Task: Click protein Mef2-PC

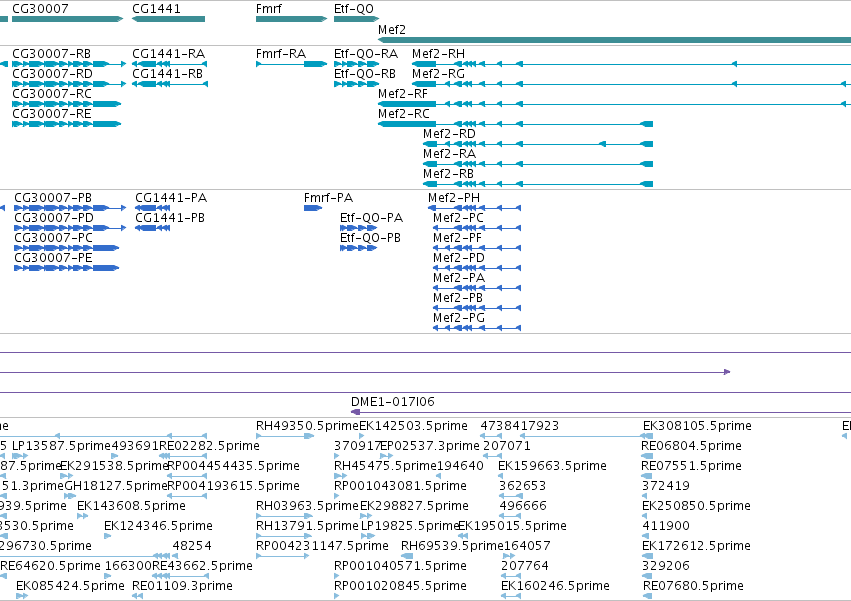Action: click(477, 228)
